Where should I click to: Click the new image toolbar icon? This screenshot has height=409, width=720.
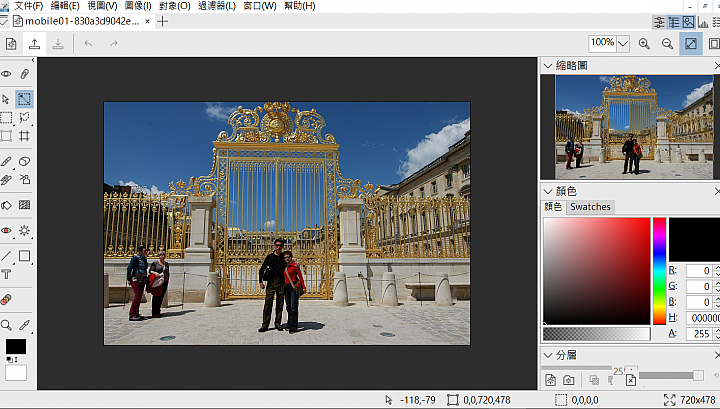pos(11,44)
